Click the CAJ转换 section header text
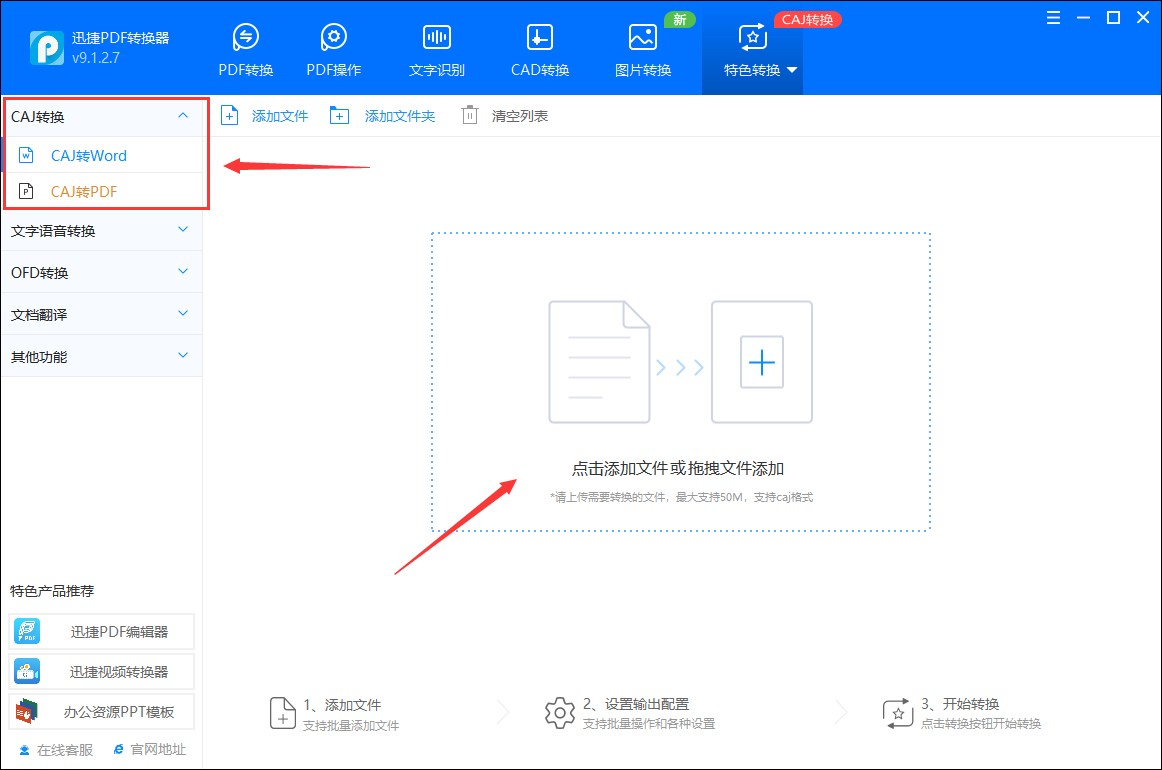This screenshot has width=1162, height=770. pos(38,117)
